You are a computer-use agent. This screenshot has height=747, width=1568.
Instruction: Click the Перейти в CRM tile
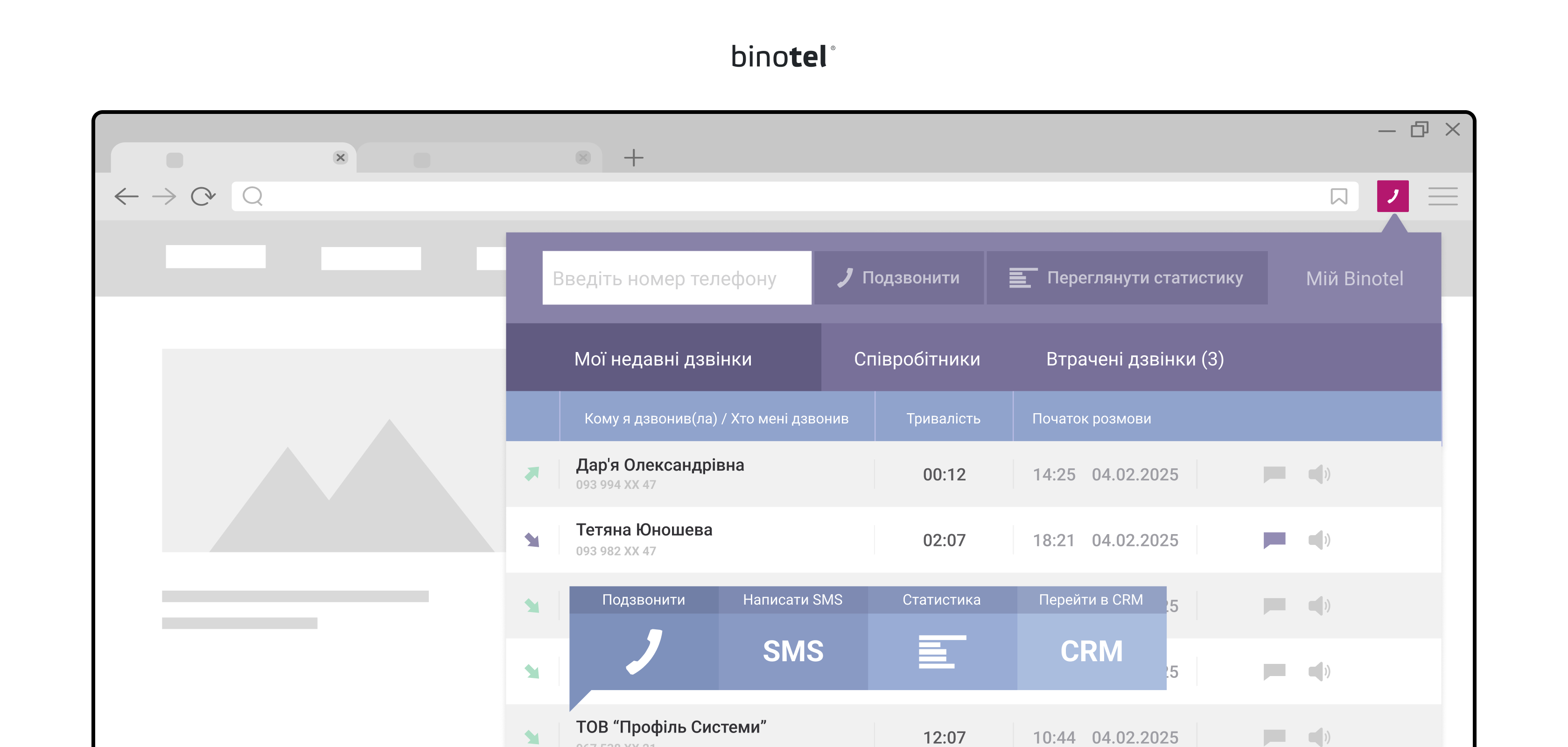click(x=1092, y=638)
